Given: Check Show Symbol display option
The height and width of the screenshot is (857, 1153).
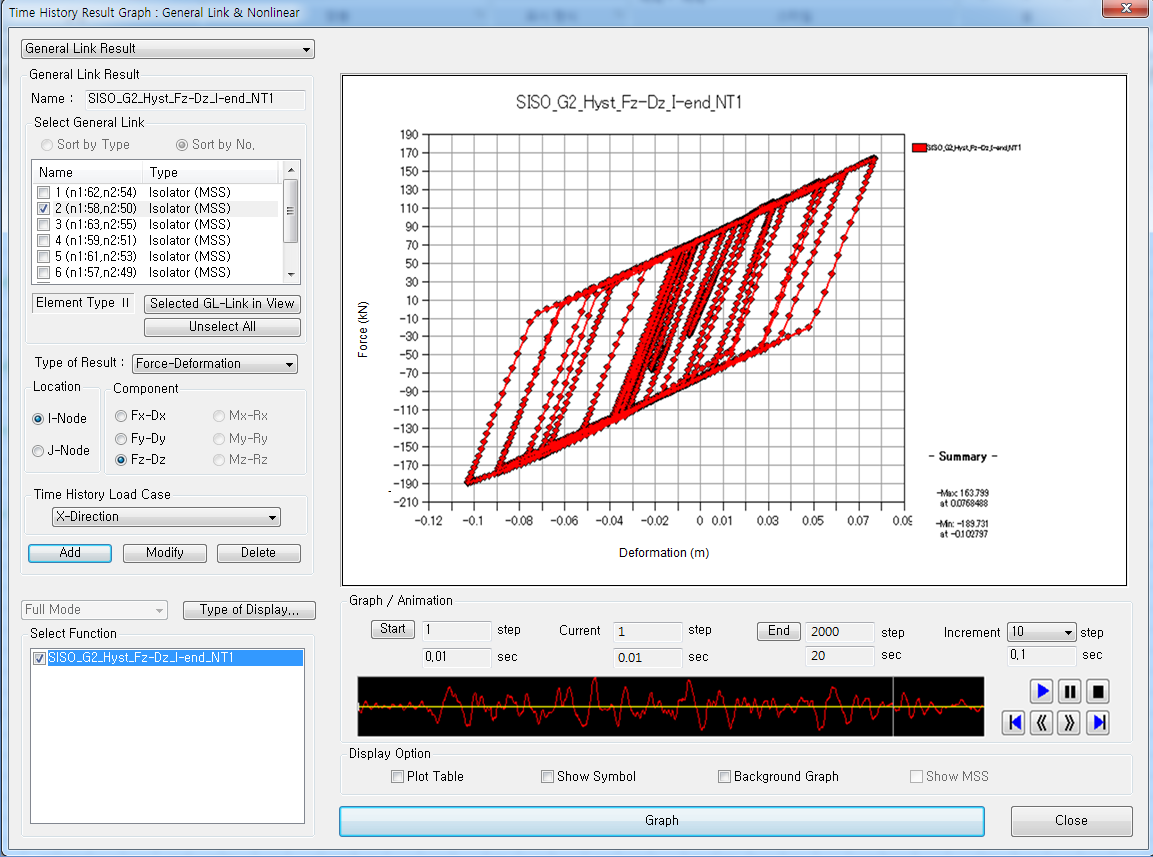Looking at the screenshot, I should coord(547,776).
